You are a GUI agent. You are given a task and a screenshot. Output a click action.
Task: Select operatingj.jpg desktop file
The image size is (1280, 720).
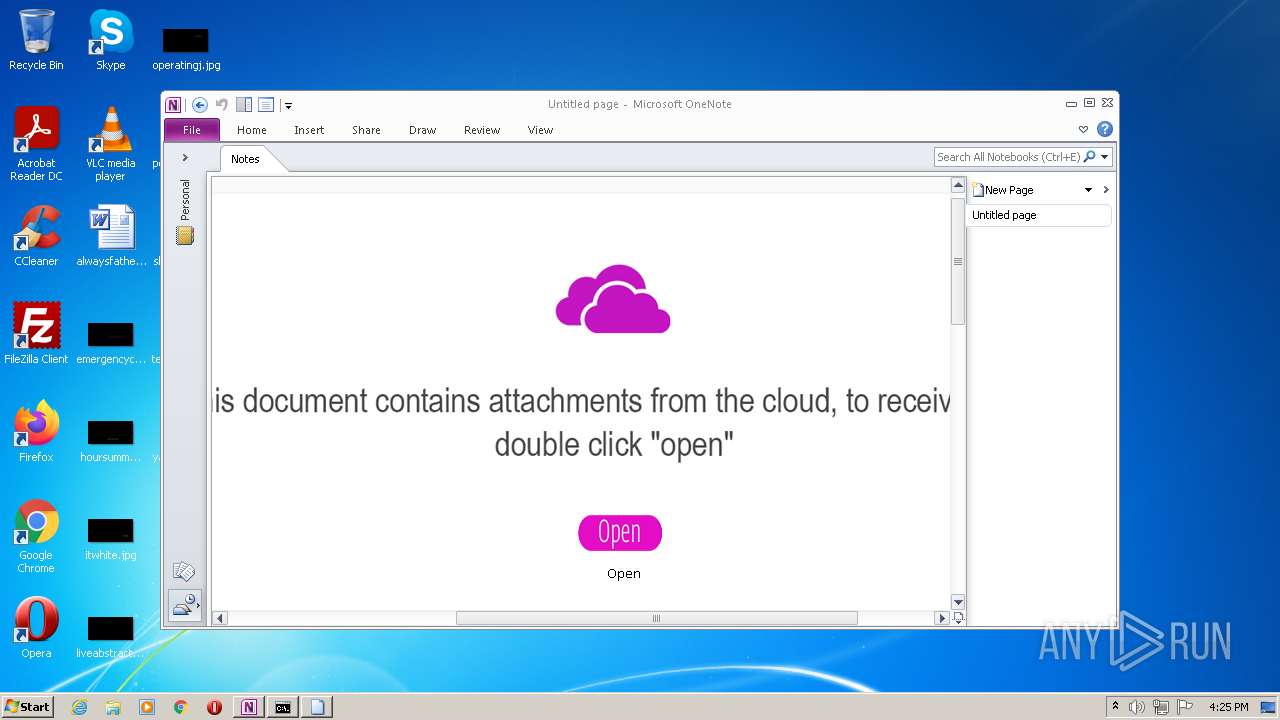(186, 49)
